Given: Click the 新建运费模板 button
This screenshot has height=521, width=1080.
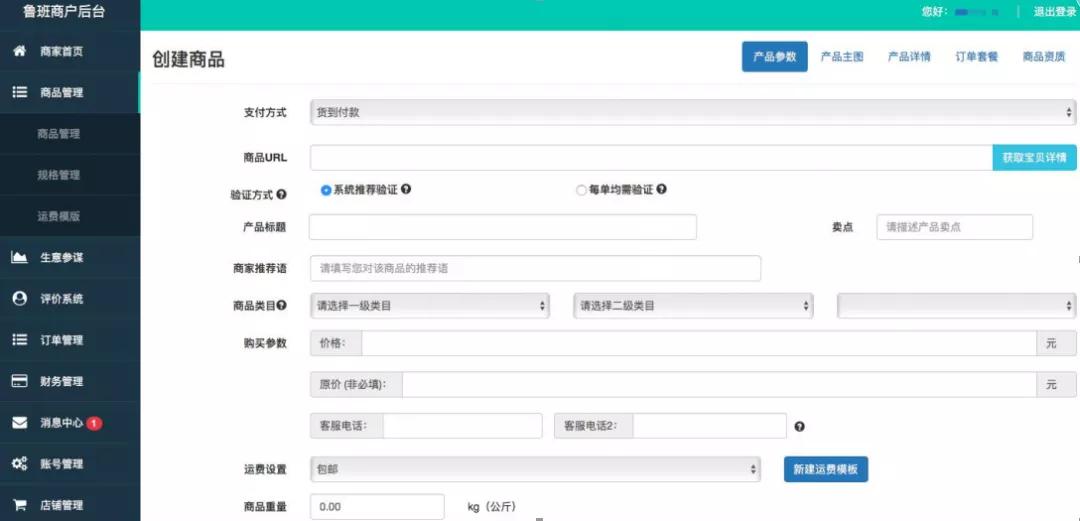Looking at the screenshot, I should pos(825,469).
